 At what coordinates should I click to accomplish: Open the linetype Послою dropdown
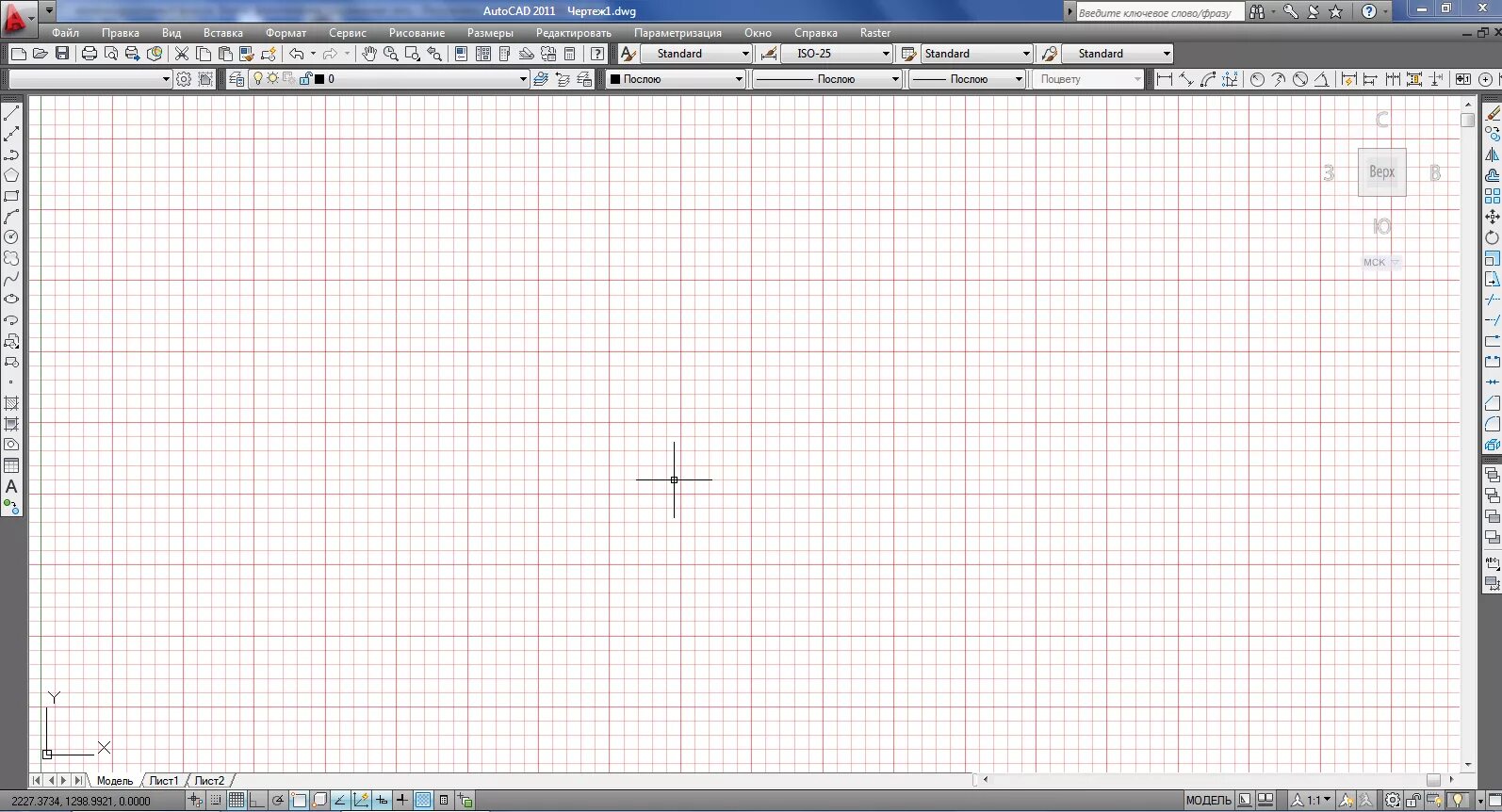tap(826, 79)
